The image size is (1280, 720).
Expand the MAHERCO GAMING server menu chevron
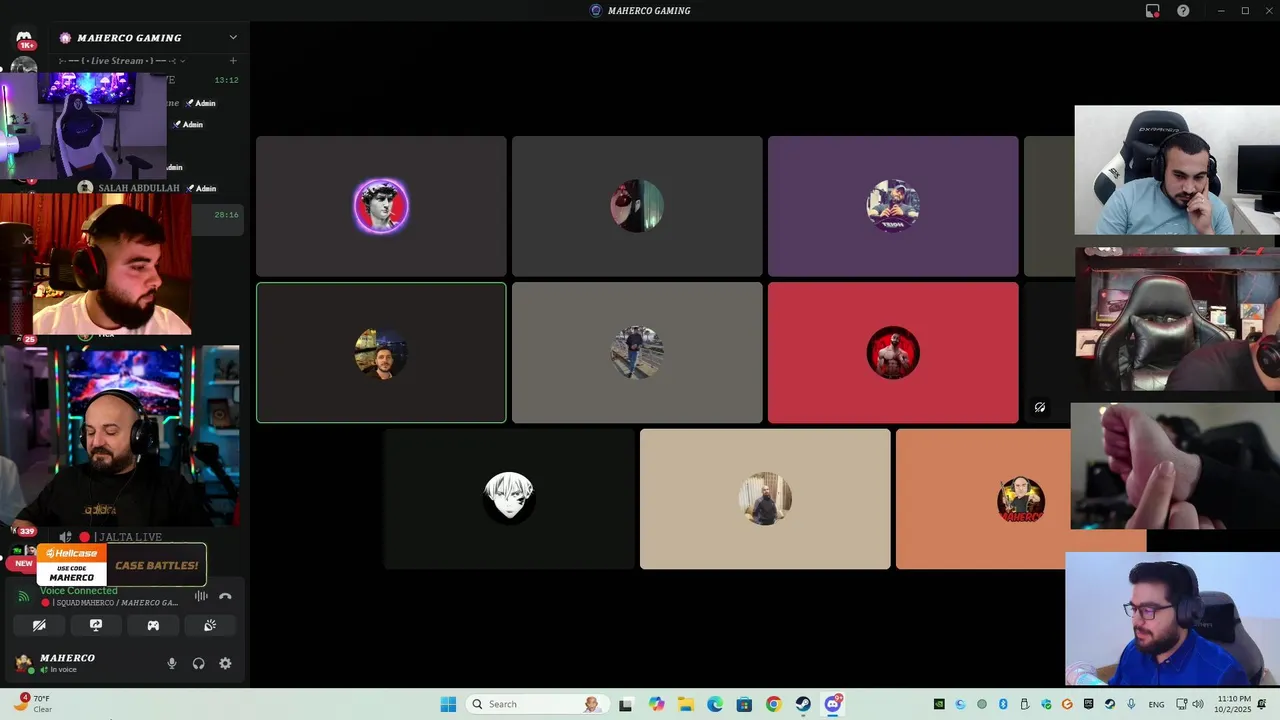click(233, 38)
